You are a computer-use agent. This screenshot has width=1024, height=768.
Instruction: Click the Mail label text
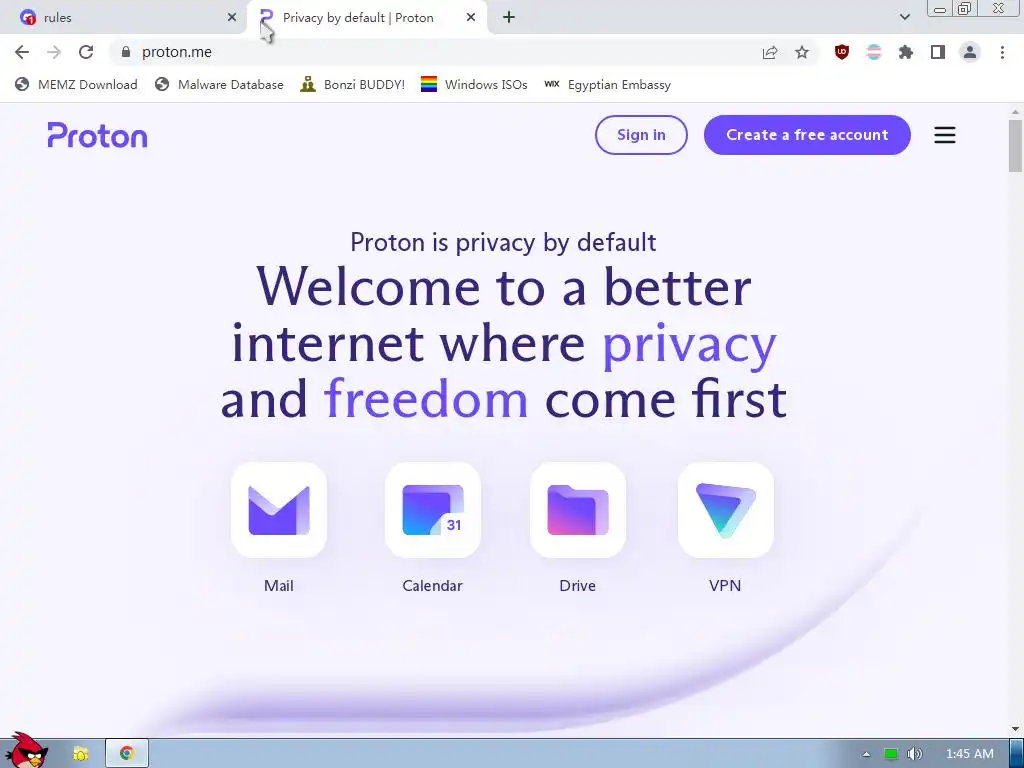pos(279,586)
